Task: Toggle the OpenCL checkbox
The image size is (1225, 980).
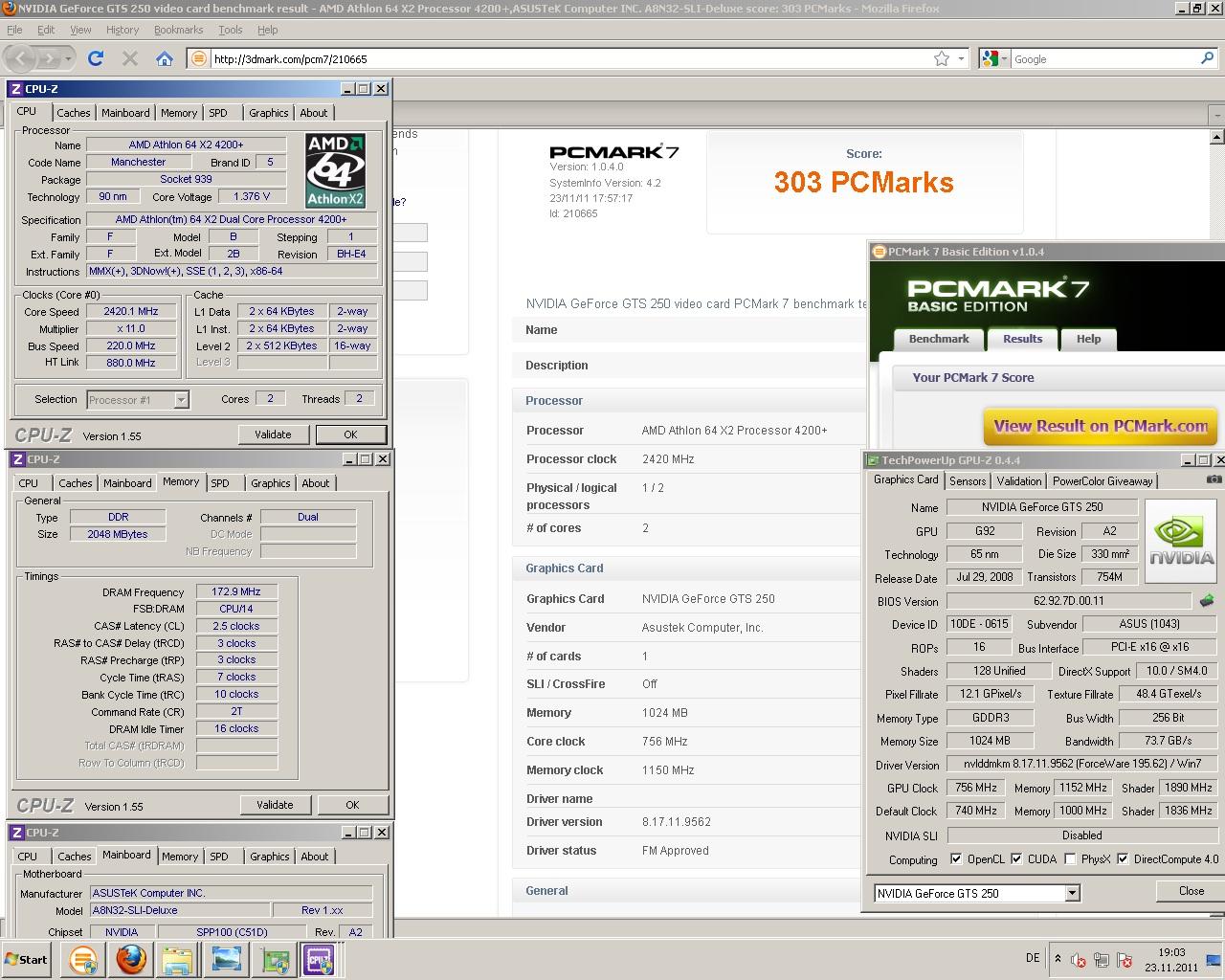Action: click(x=956, y=858)
